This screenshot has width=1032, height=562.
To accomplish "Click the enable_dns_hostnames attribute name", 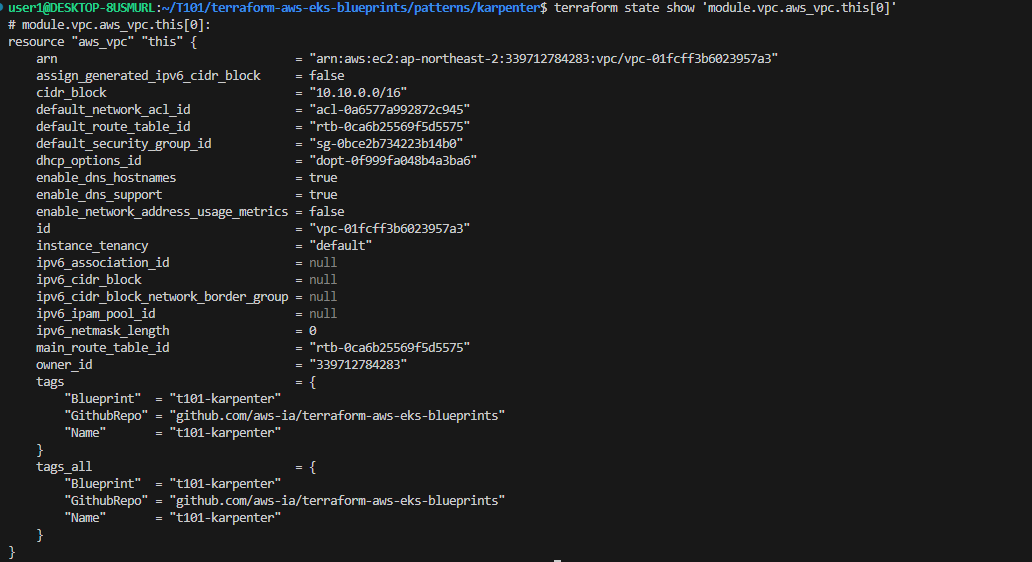I will tap(106, 178).
